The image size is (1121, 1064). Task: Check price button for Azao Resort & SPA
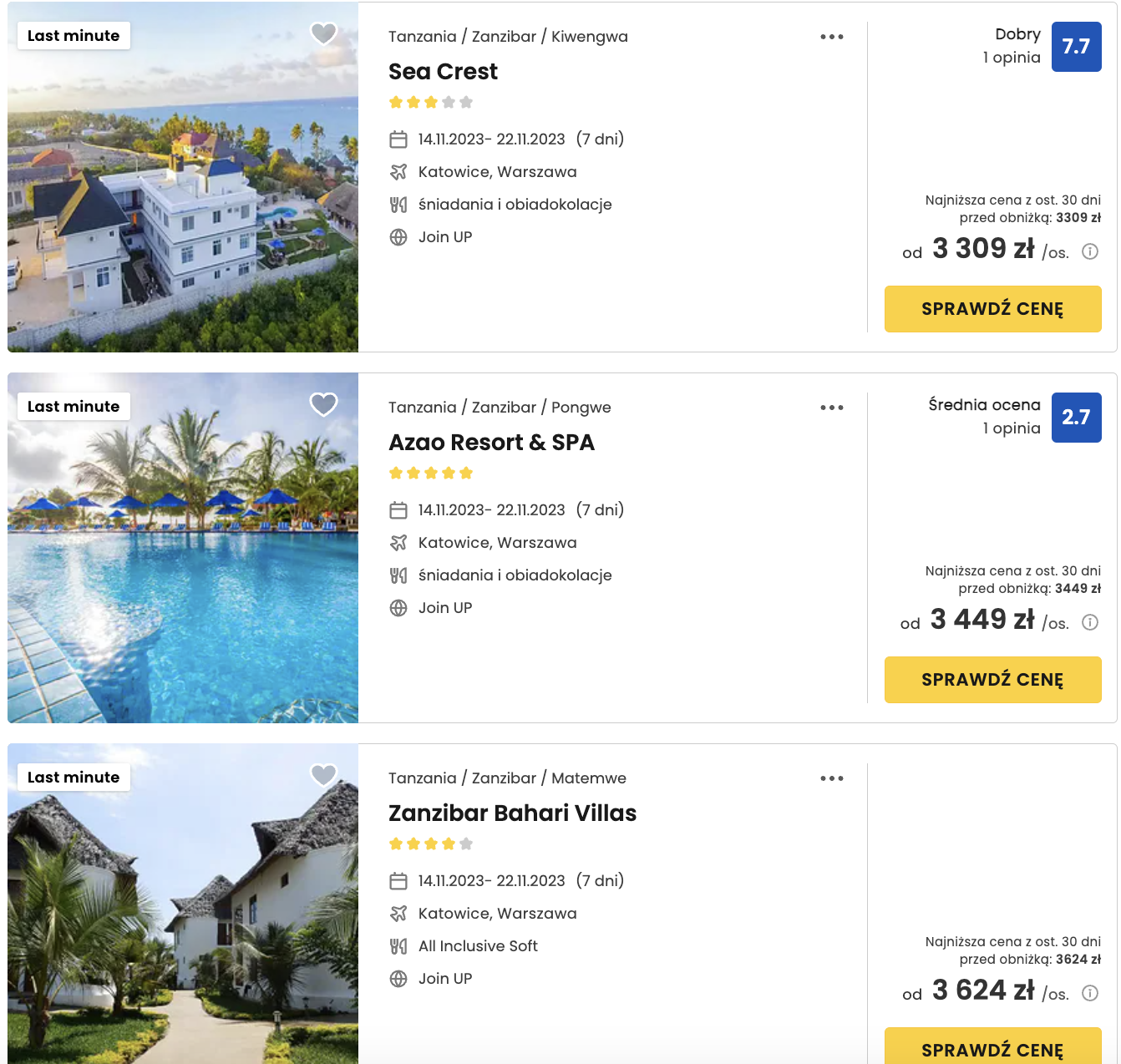(x=992, y=680)
